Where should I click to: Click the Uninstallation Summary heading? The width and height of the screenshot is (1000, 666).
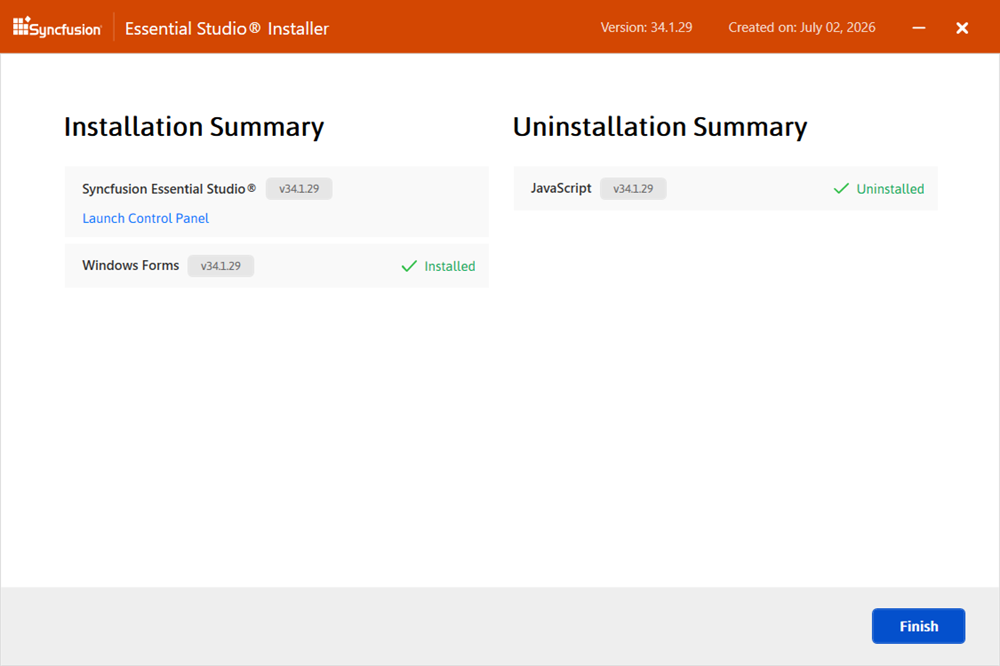pos(660,127)
